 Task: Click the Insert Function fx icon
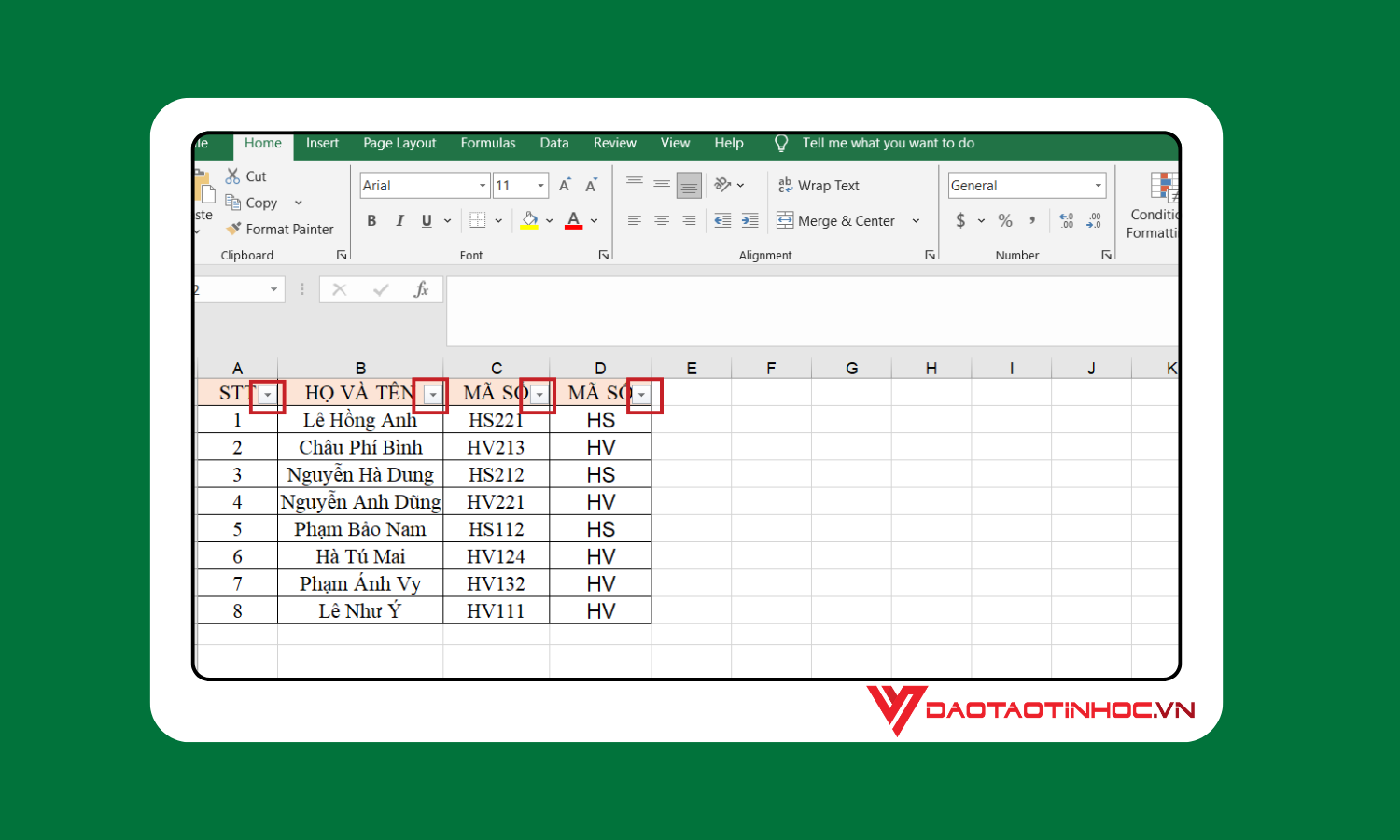[421, 289]
